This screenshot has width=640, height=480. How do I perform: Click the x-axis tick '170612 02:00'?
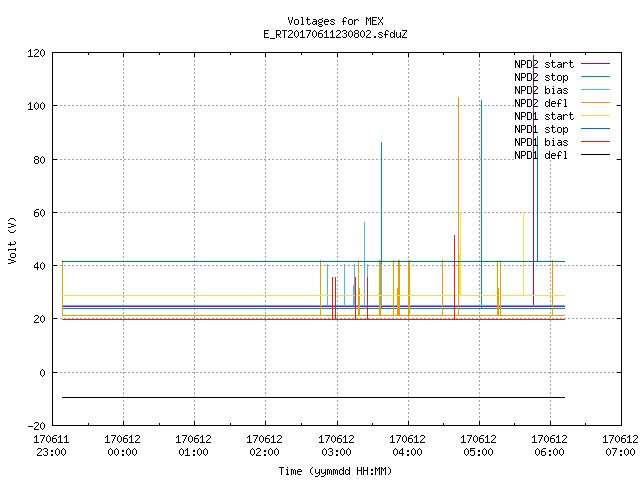coord(264,446)
